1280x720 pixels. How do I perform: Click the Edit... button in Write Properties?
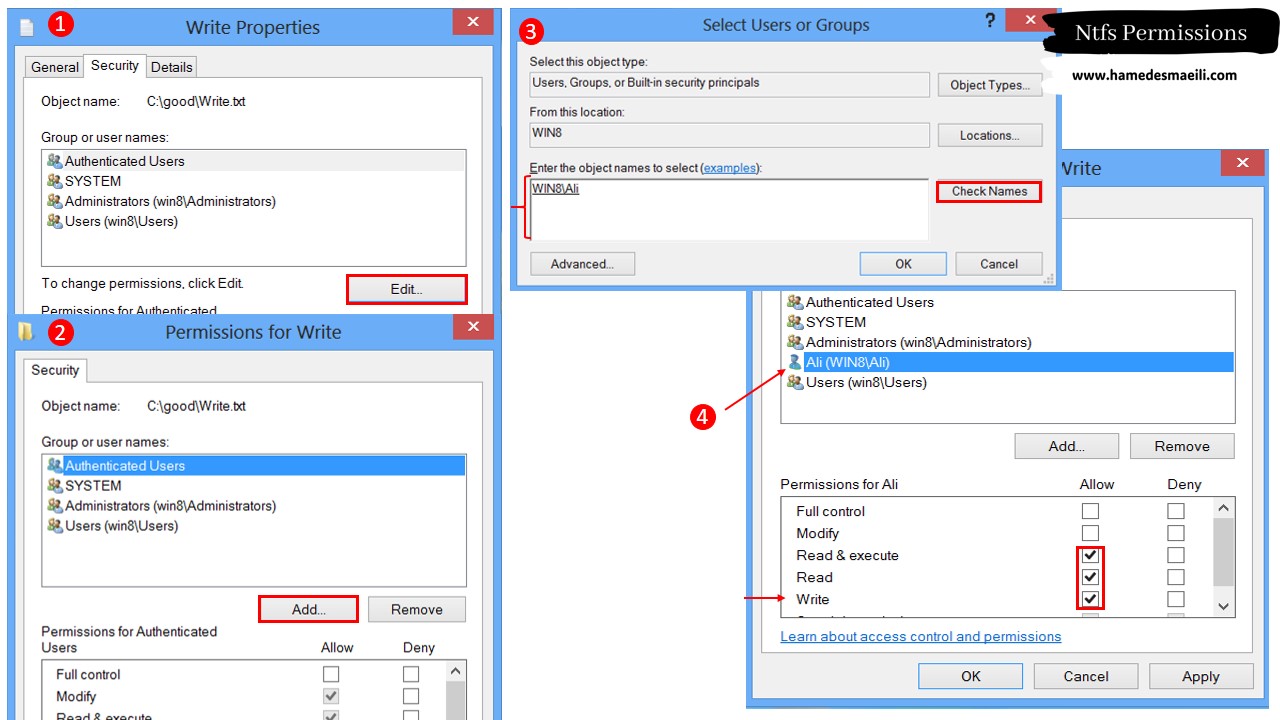point(406,289)
